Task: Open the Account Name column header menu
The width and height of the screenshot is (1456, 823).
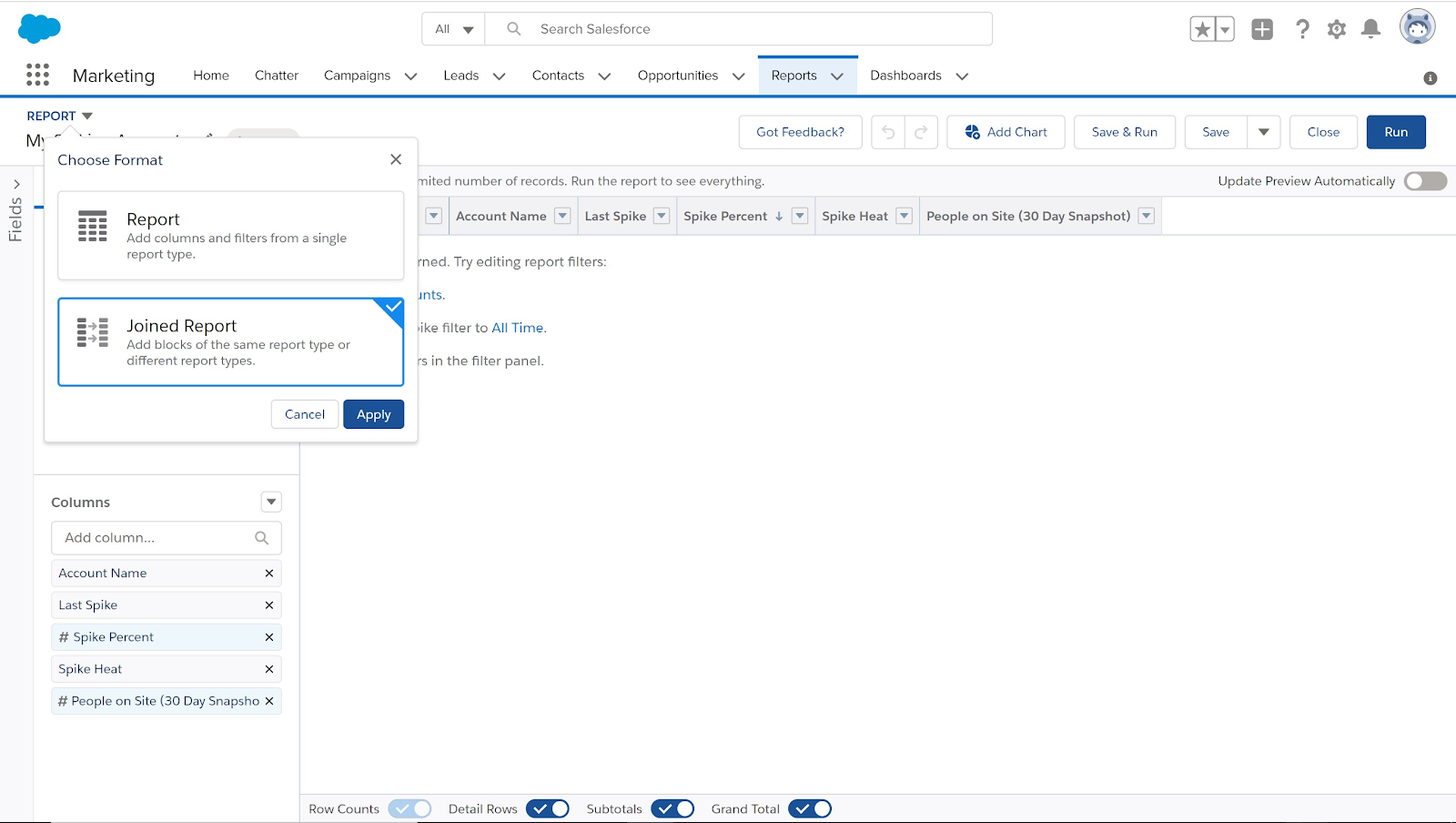Action: pyautogui.click(x=562, y=216)
